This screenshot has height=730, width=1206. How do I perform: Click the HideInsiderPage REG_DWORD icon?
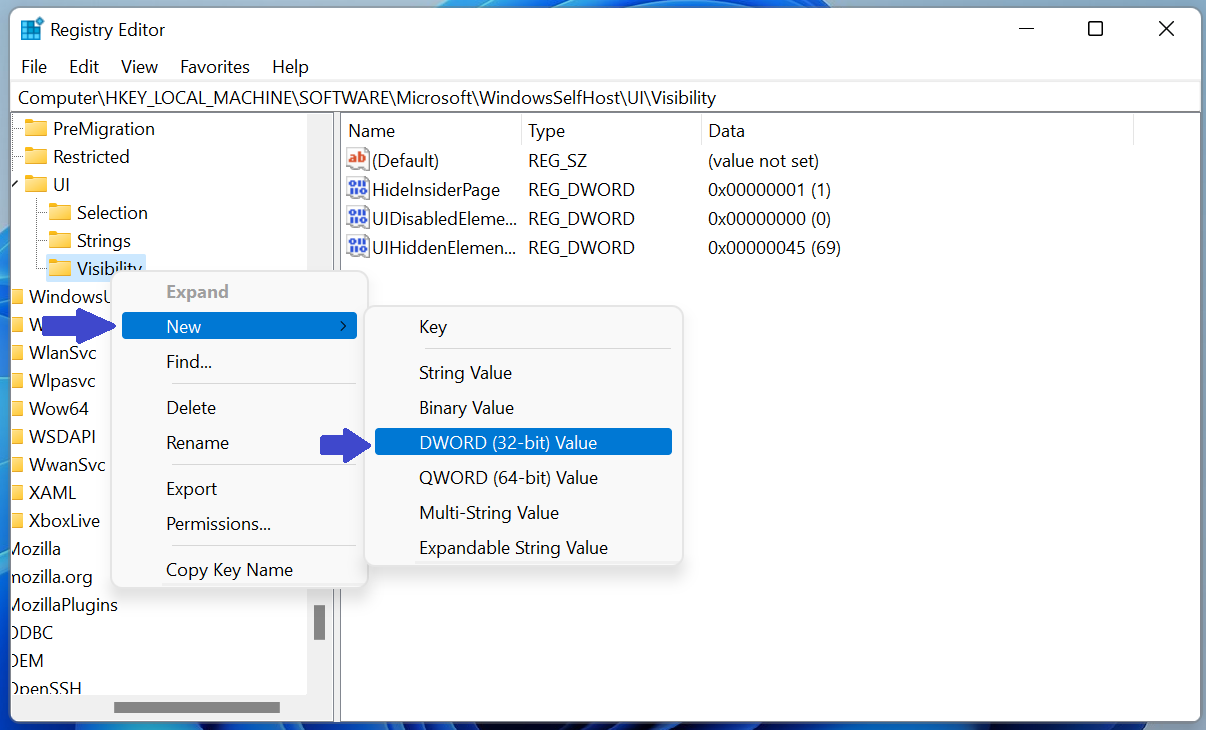click(358, 189)
